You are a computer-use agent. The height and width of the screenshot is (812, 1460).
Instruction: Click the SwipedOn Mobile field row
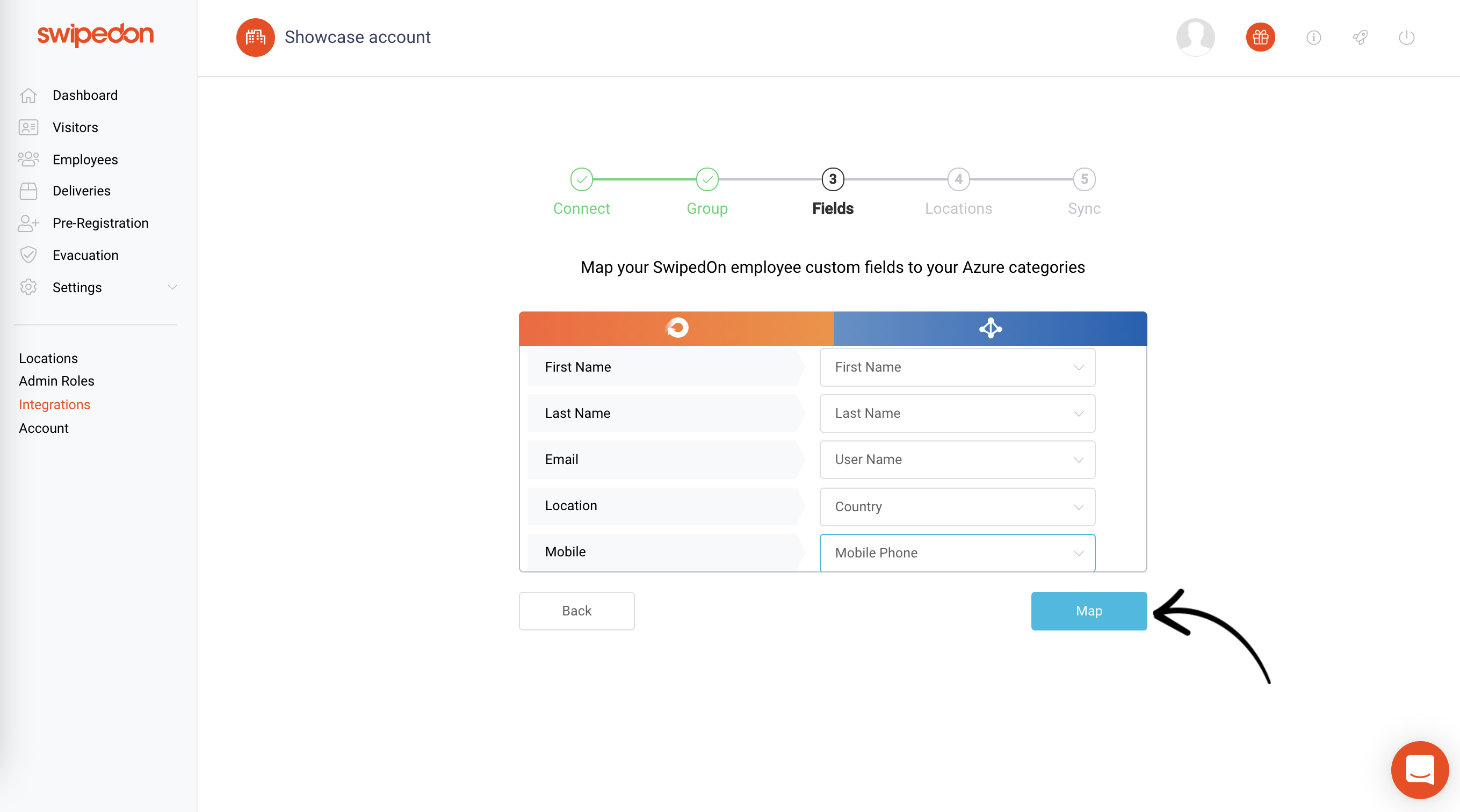click(x=666, y=552)
